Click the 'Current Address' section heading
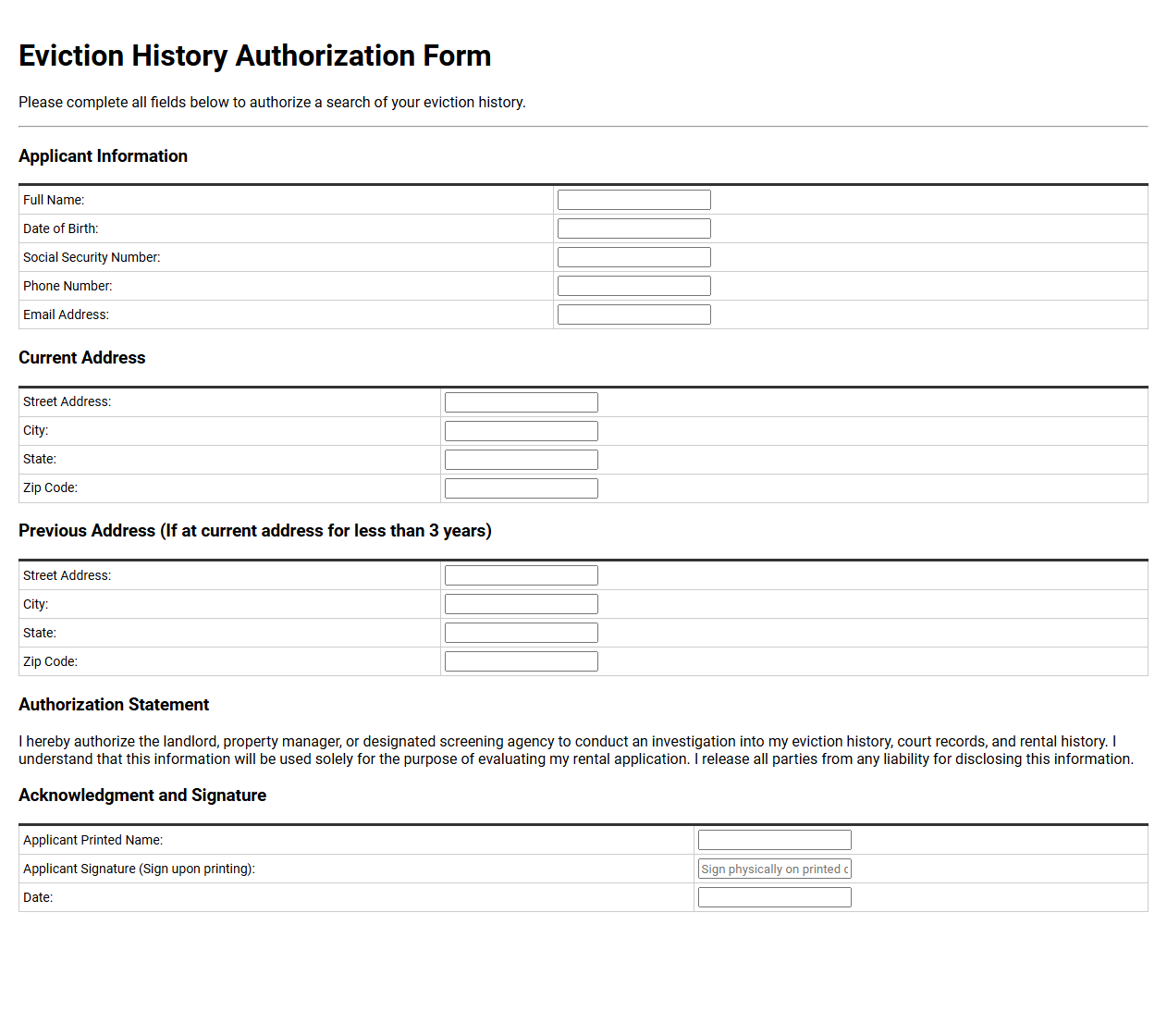Image resolution: width=1167 pixels, height=1036 pixels. pyautogui.click(x=82, y=358)
